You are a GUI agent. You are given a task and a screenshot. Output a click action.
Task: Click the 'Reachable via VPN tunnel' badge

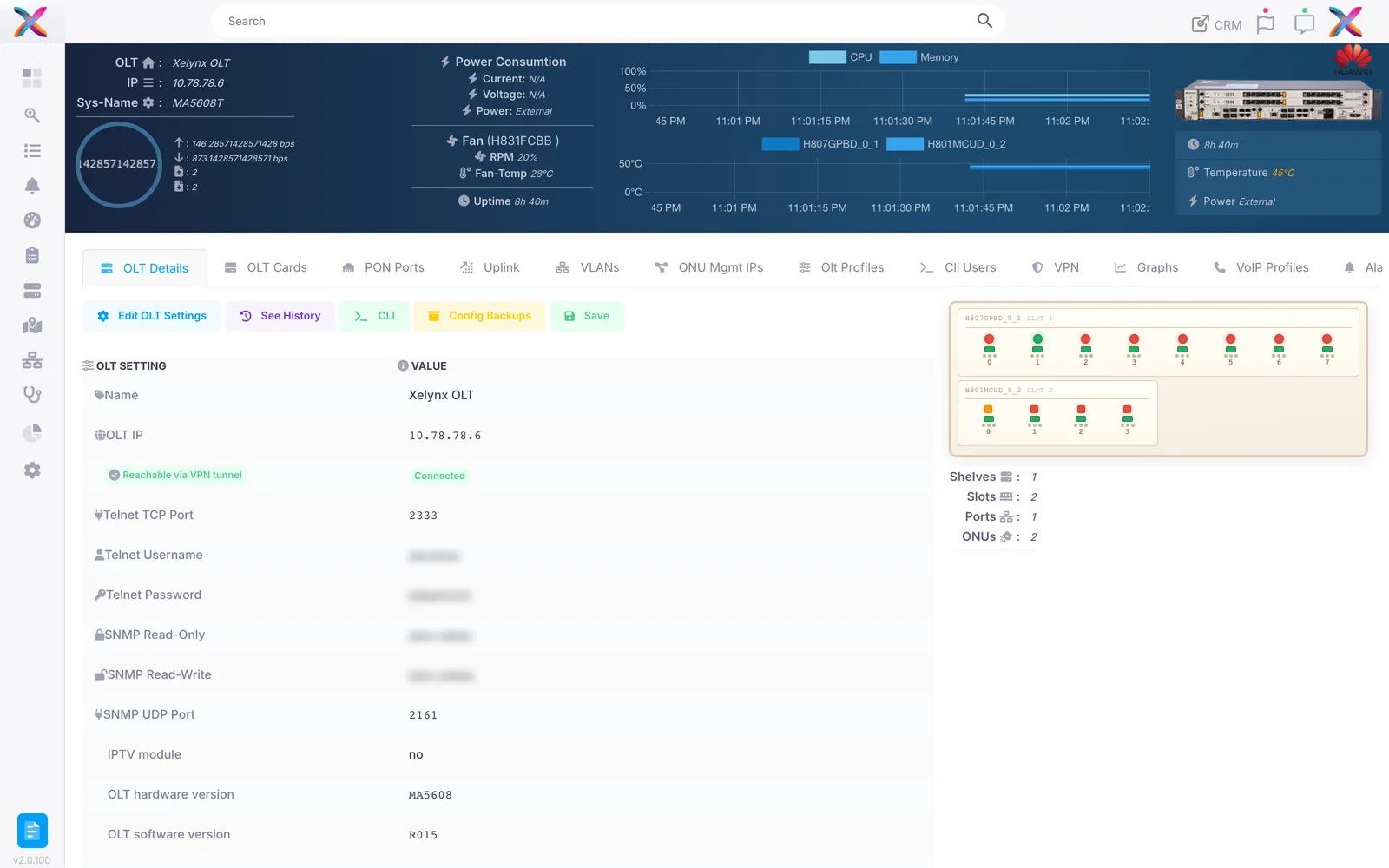(x=175, y=475)
